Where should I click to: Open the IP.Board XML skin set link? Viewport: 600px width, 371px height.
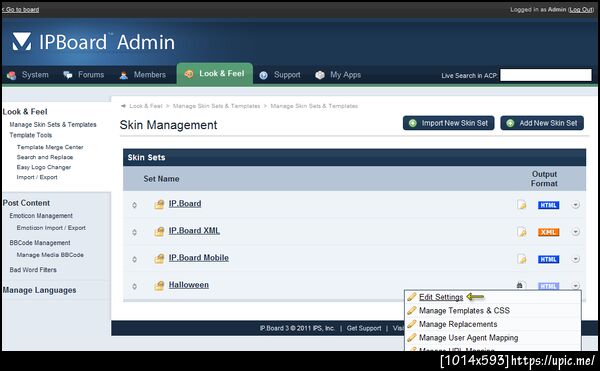point(194,231)
